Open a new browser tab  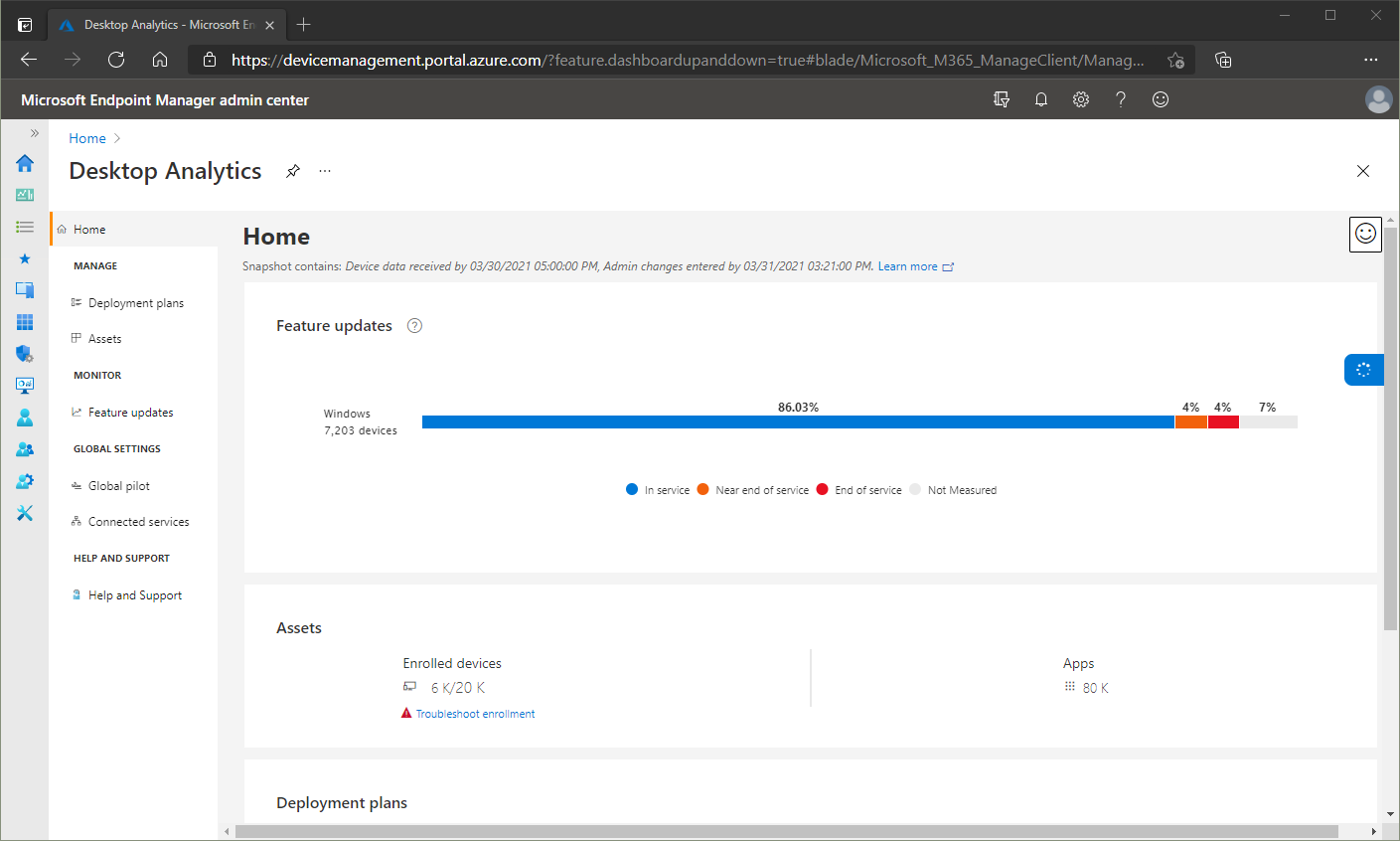pyautogui.click(x=304, y=24)
